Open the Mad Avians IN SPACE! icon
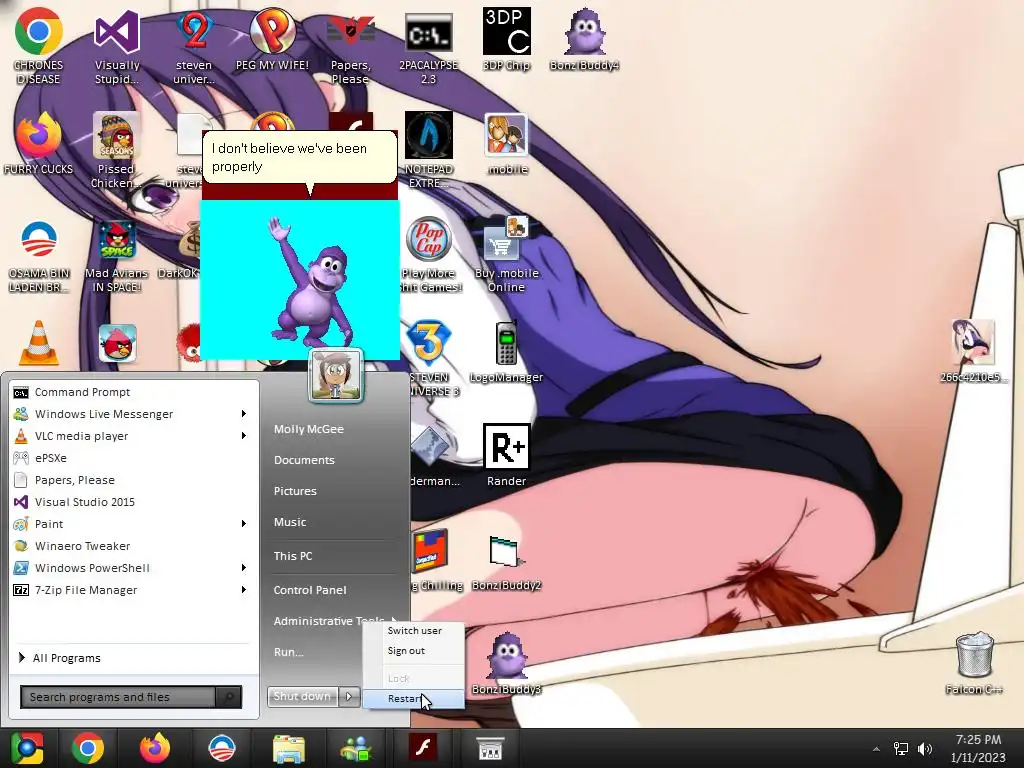 [x=117, y=255]
